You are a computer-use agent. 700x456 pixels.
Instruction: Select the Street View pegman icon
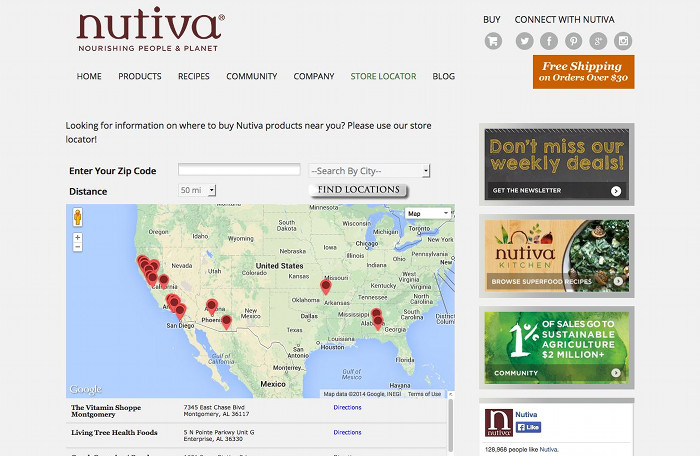[x=77, y=216]
